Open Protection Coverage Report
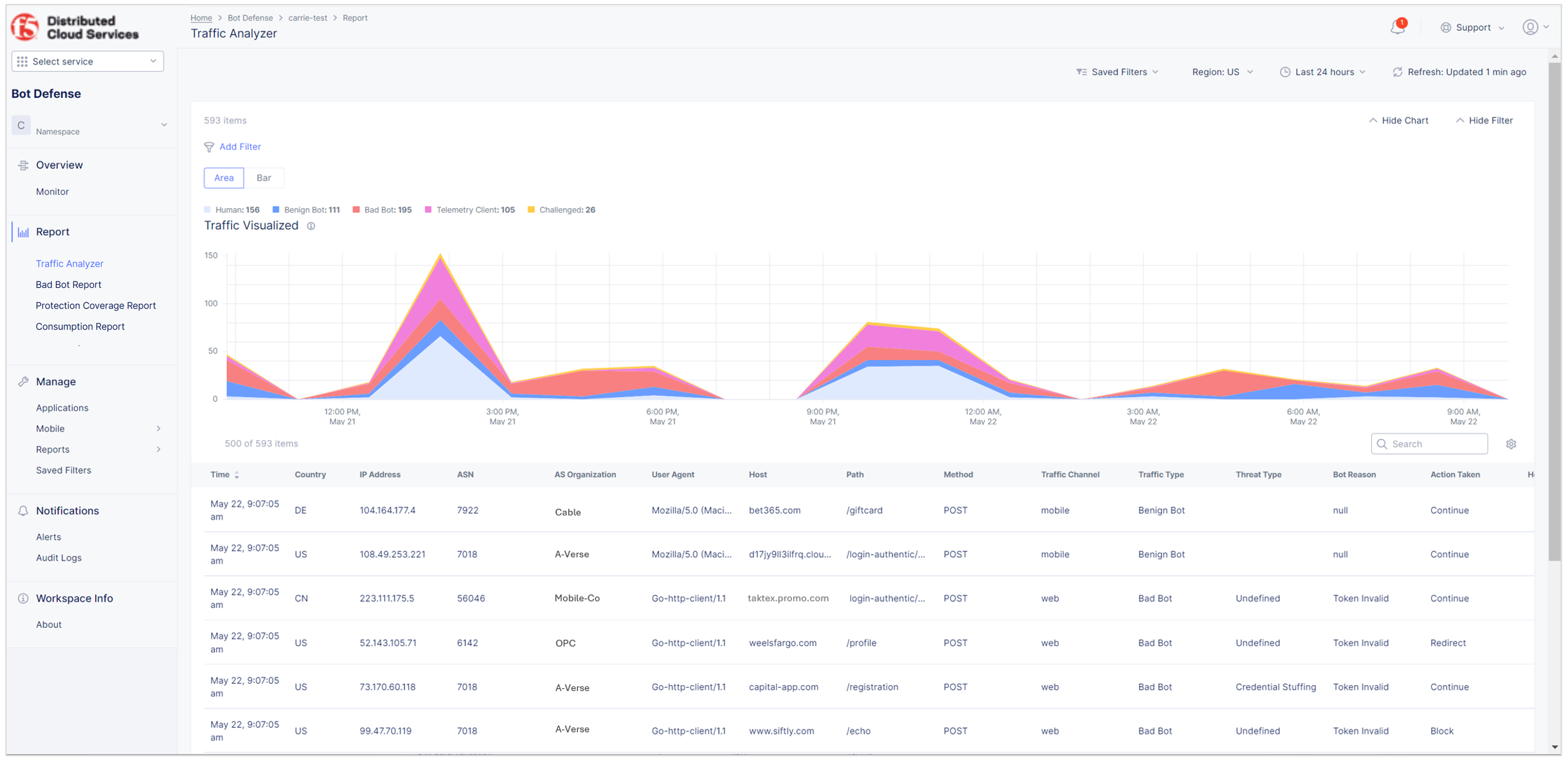Viewport: 1568px width, 759px height. click(x=96, y=306)
